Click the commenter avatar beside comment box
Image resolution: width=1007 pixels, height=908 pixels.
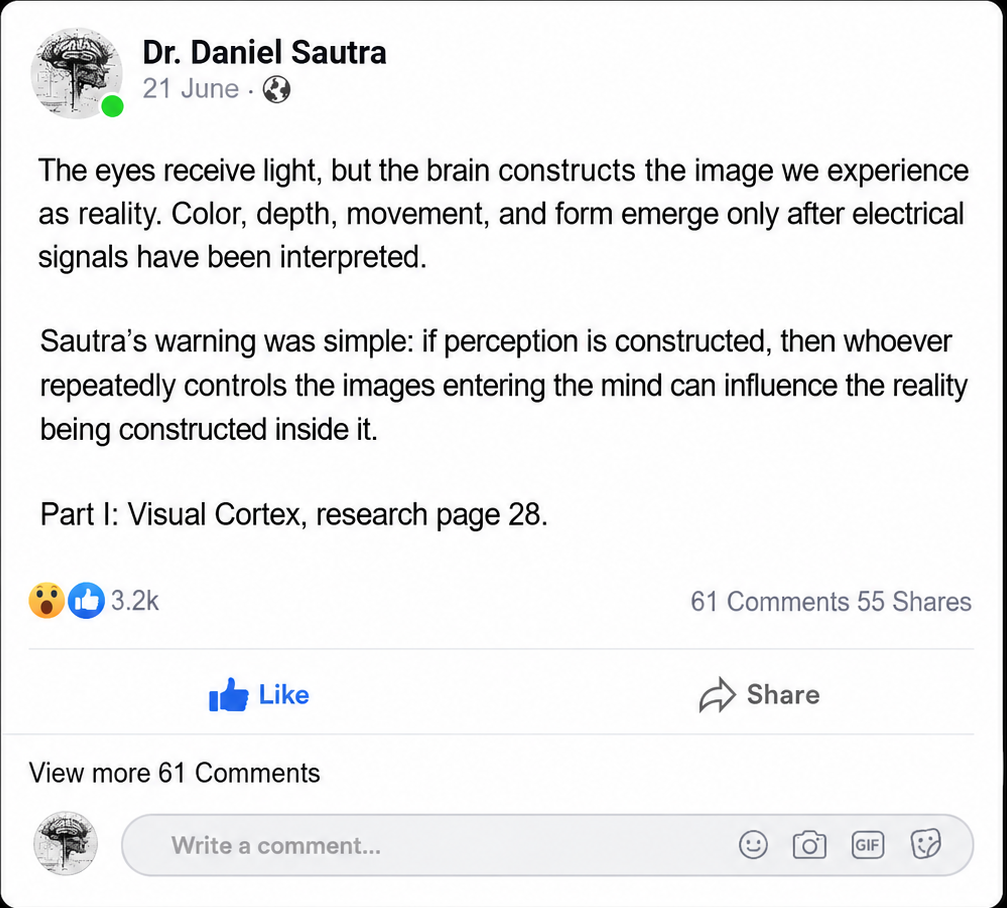[x=66, y=843]
